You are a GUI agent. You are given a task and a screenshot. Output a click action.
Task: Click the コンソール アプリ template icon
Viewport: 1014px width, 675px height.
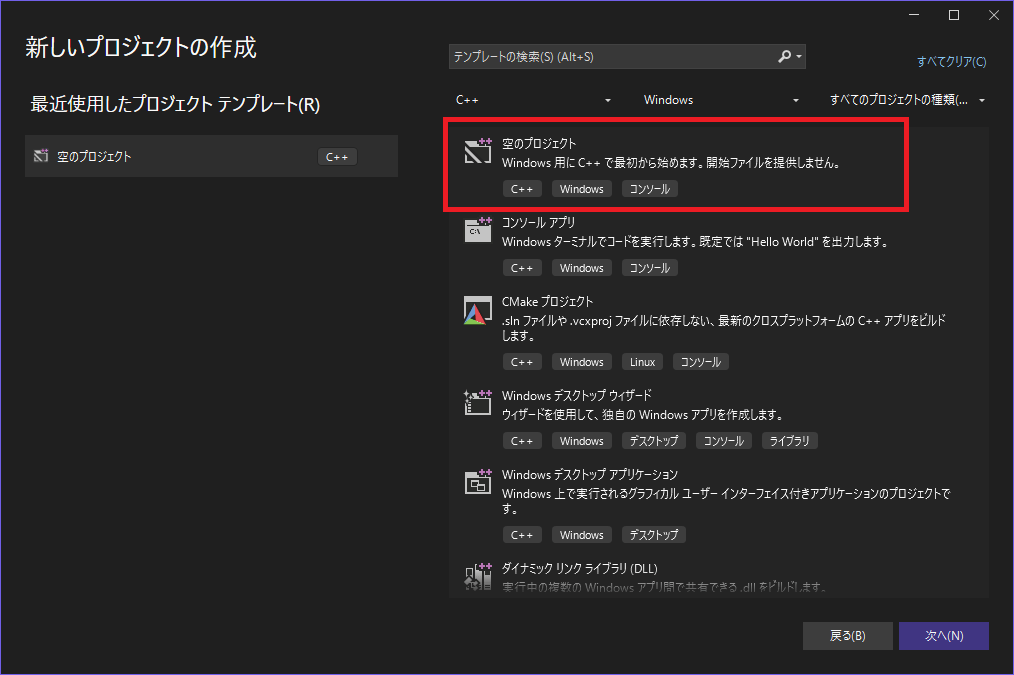477,229
